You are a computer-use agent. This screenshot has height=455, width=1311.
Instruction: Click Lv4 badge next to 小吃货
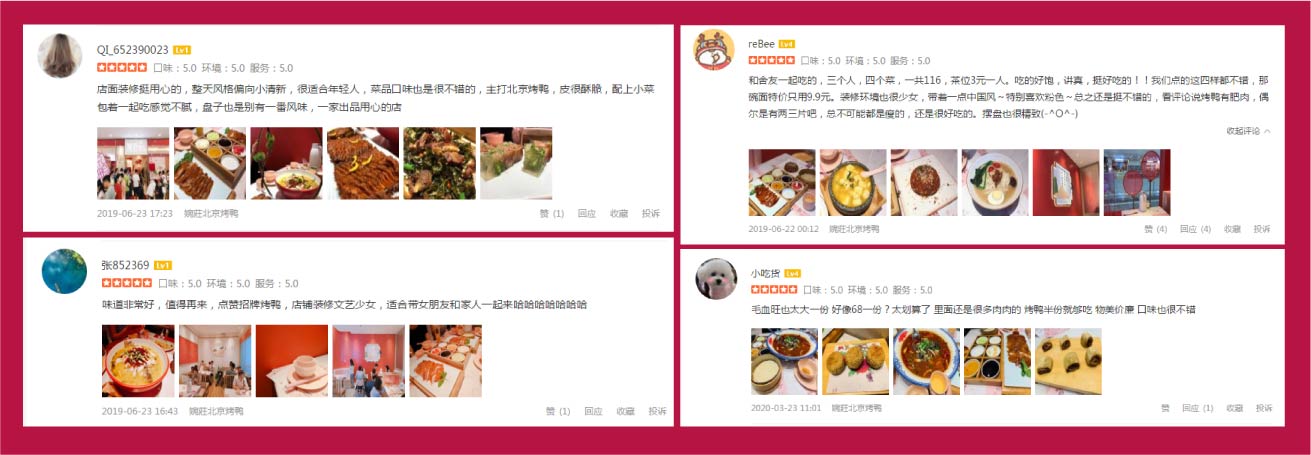792,273
